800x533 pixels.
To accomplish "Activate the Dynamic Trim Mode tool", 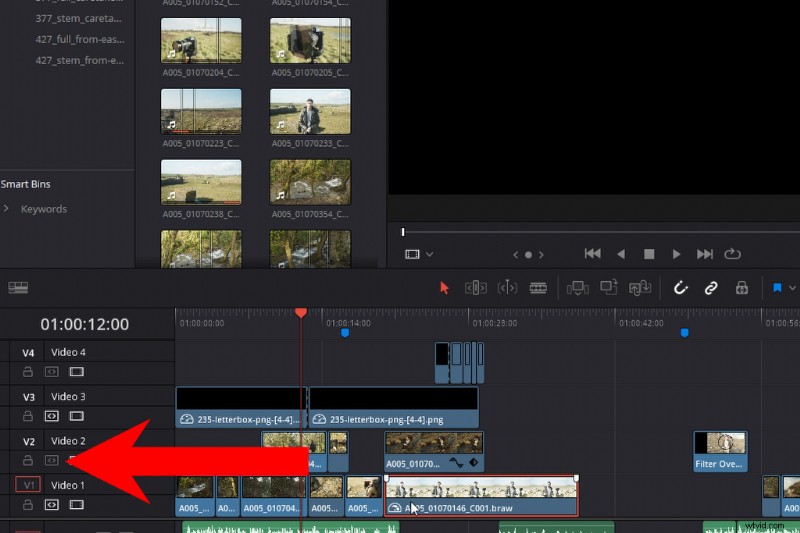I will 507,288.
